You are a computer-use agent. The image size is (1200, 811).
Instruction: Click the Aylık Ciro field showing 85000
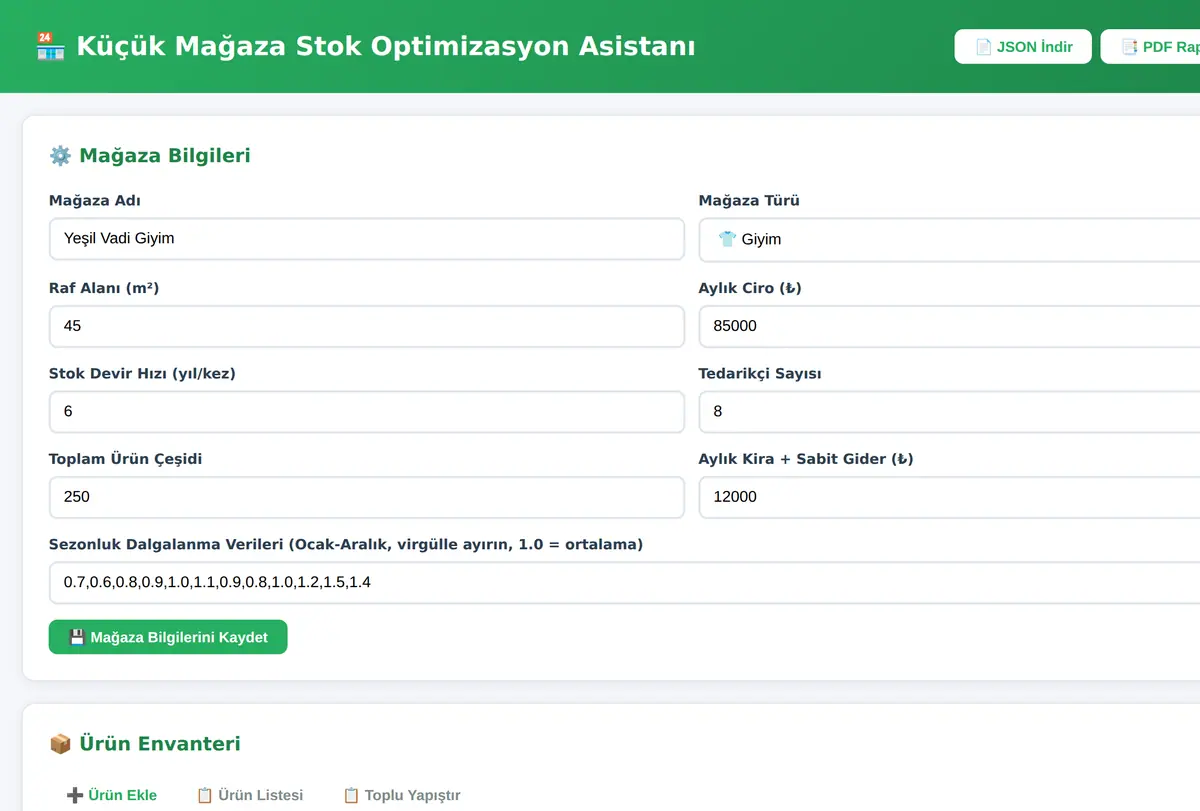tap(949, 326)
